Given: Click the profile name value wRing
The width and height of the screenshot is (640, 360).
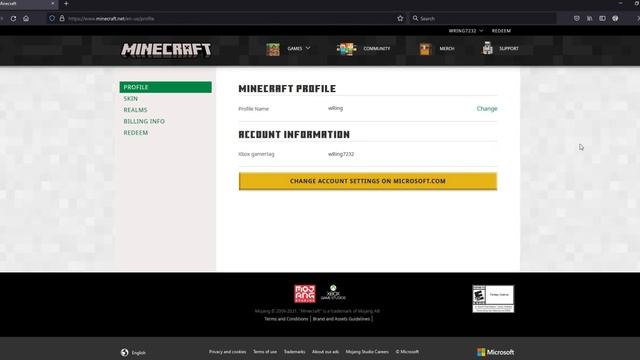Looking at the screenshot, I should [x=336, y=108].
